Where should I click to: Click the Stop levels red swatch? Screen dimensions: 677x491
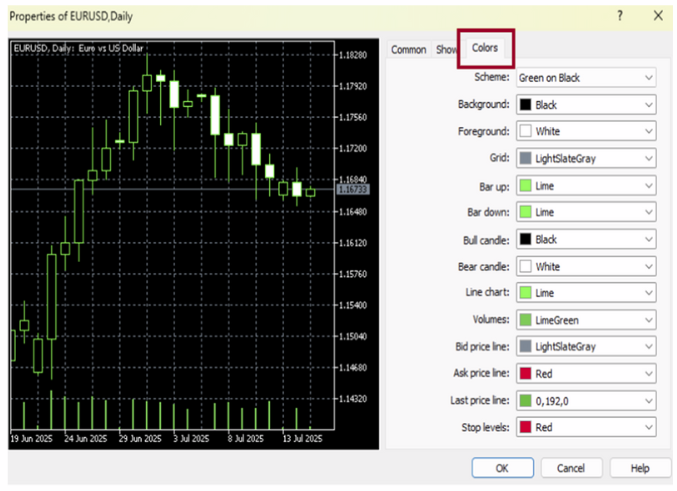pyautogui.click(x=525, y=428)
